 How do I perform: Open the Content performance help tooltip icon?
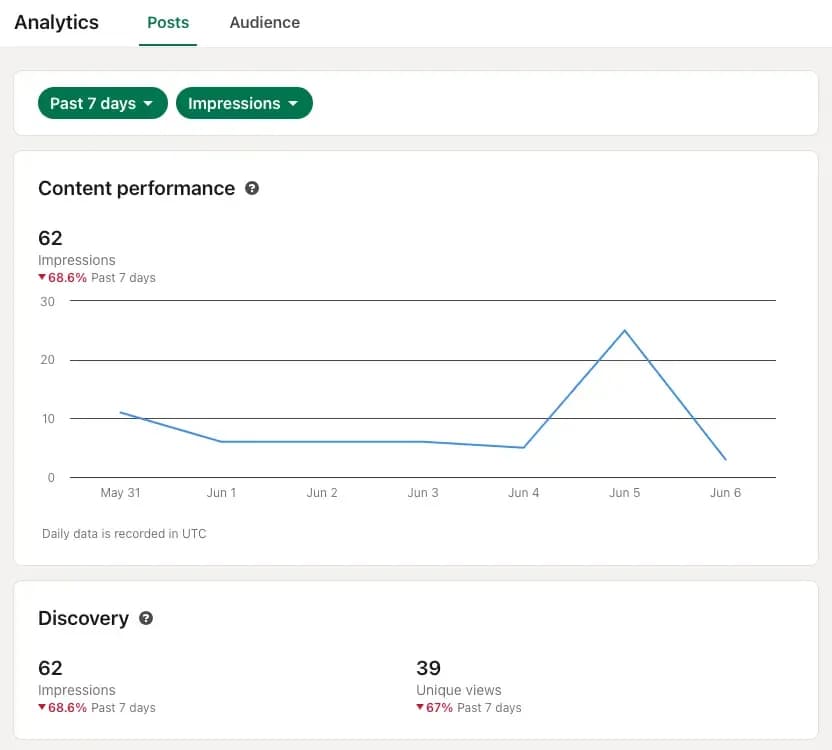(252, 188)
